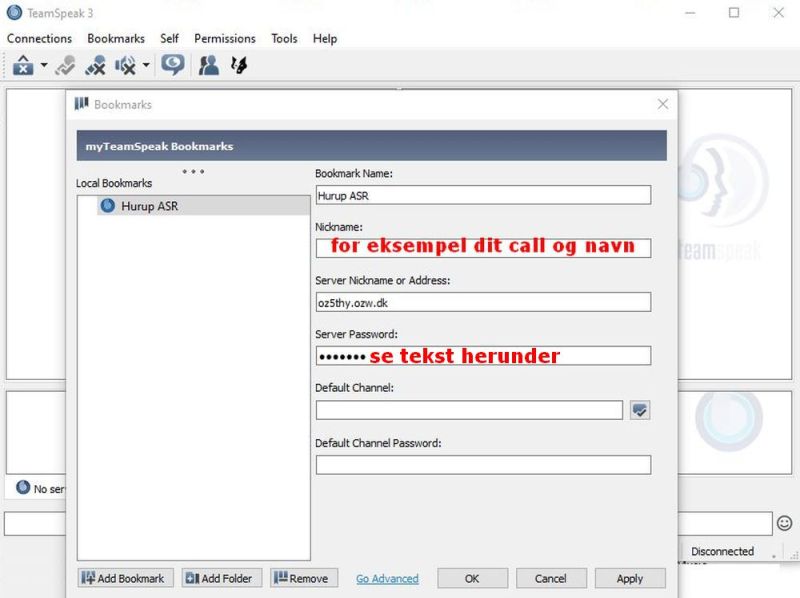Open the Help menu
800x598 pixels.
coord(325,39)
